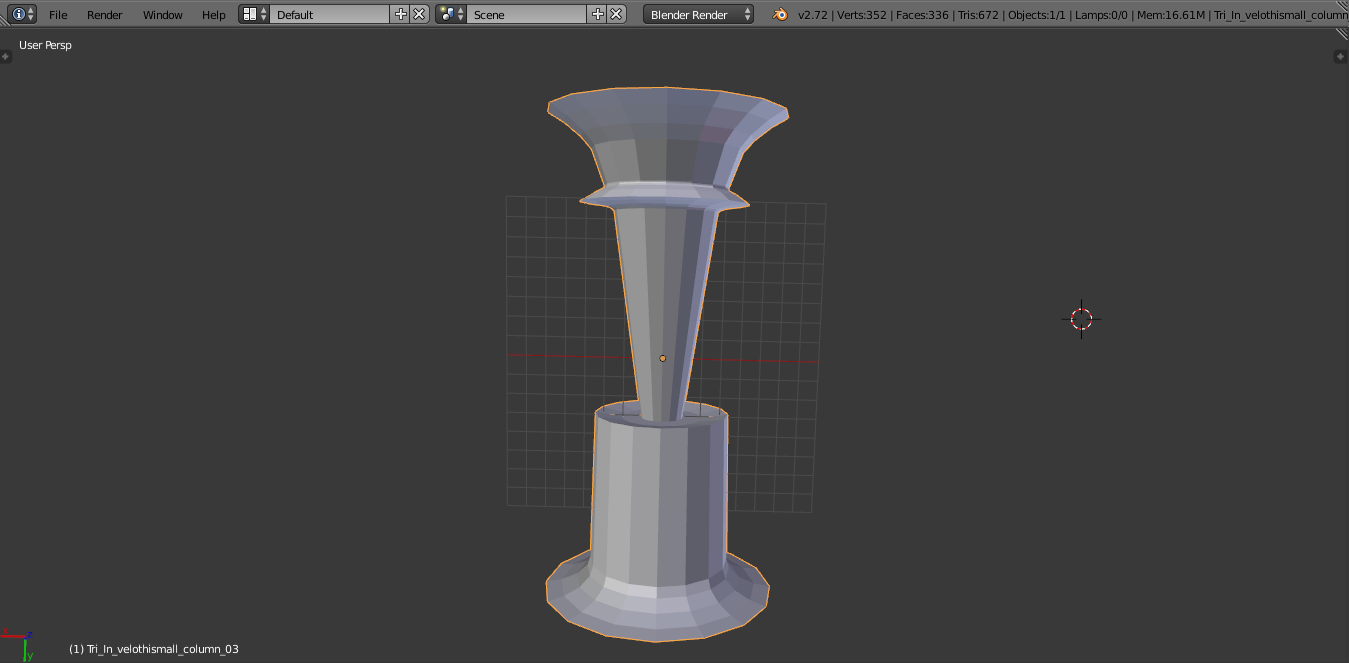Expand the right properties plus tab

(x=1341, y=57)
